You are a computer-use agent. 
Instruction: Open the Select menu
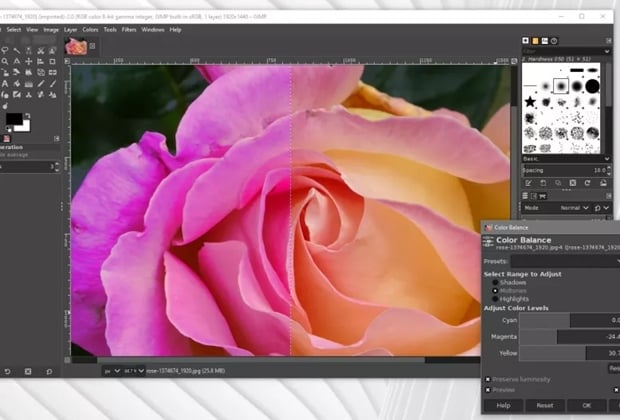click(14, 30)
